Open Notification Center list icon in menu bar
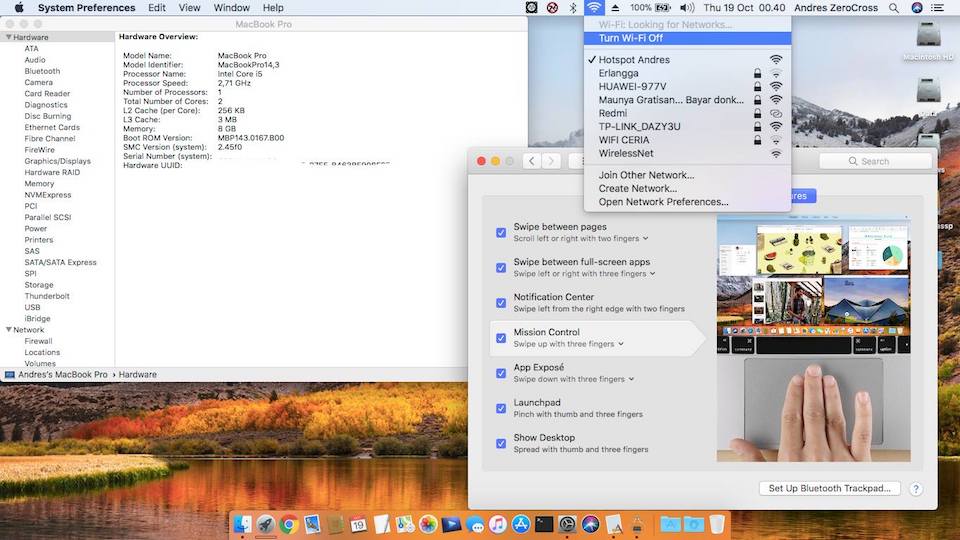Viewport: 960px width, 540px height. coord(937,8)
